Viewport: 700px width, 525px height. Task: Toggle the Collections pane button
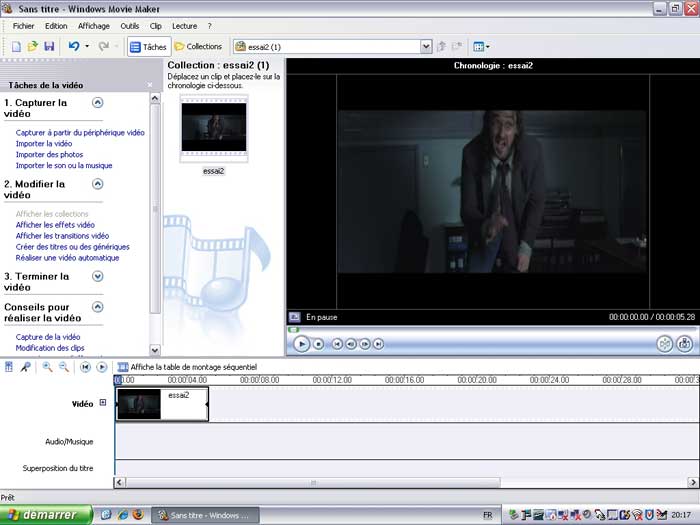point(198,46)
